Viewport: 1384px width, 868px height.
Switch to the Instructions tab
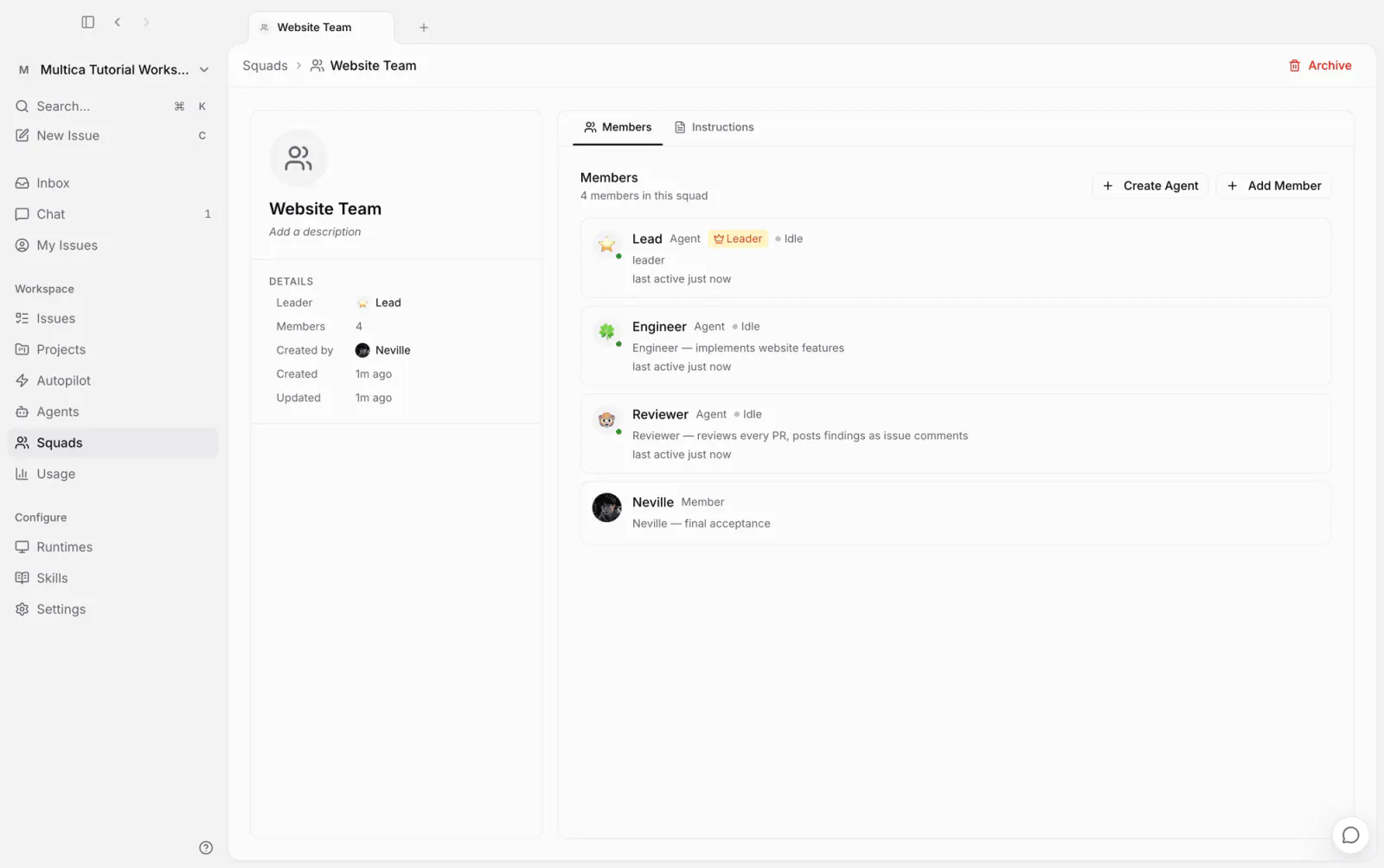click(714, 127)
